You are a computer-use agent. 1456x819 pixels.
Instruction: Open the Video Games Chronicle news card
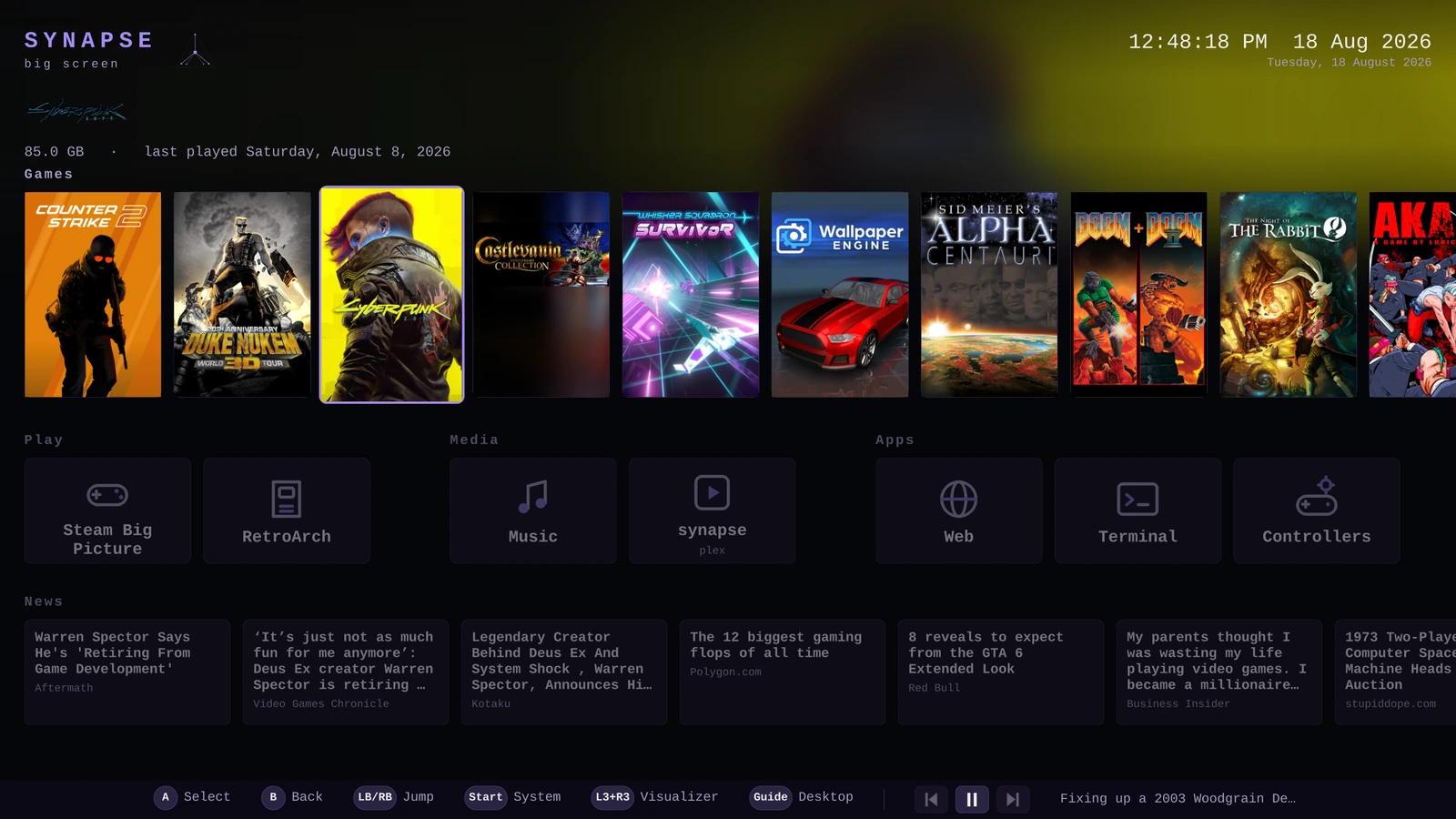point(346,672)
